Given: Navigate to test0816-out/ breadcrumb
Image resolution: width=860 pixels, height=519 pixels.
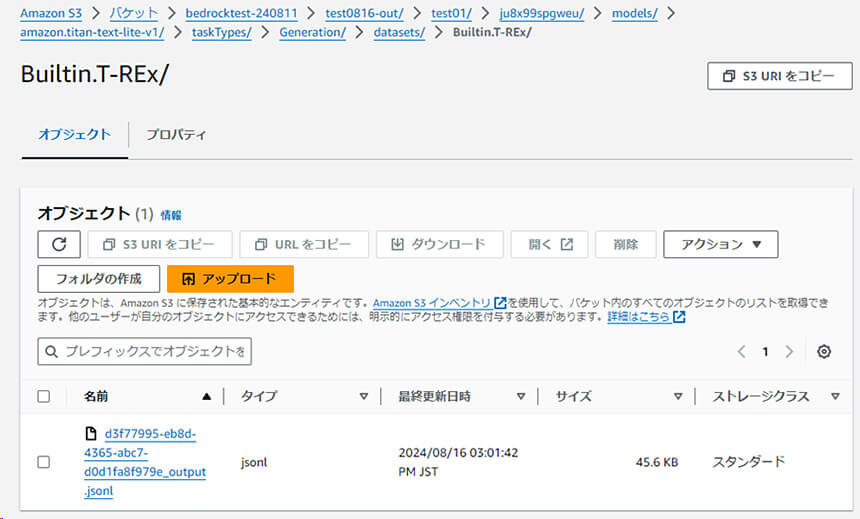Looking at the screenshot, I should (364, 13).
